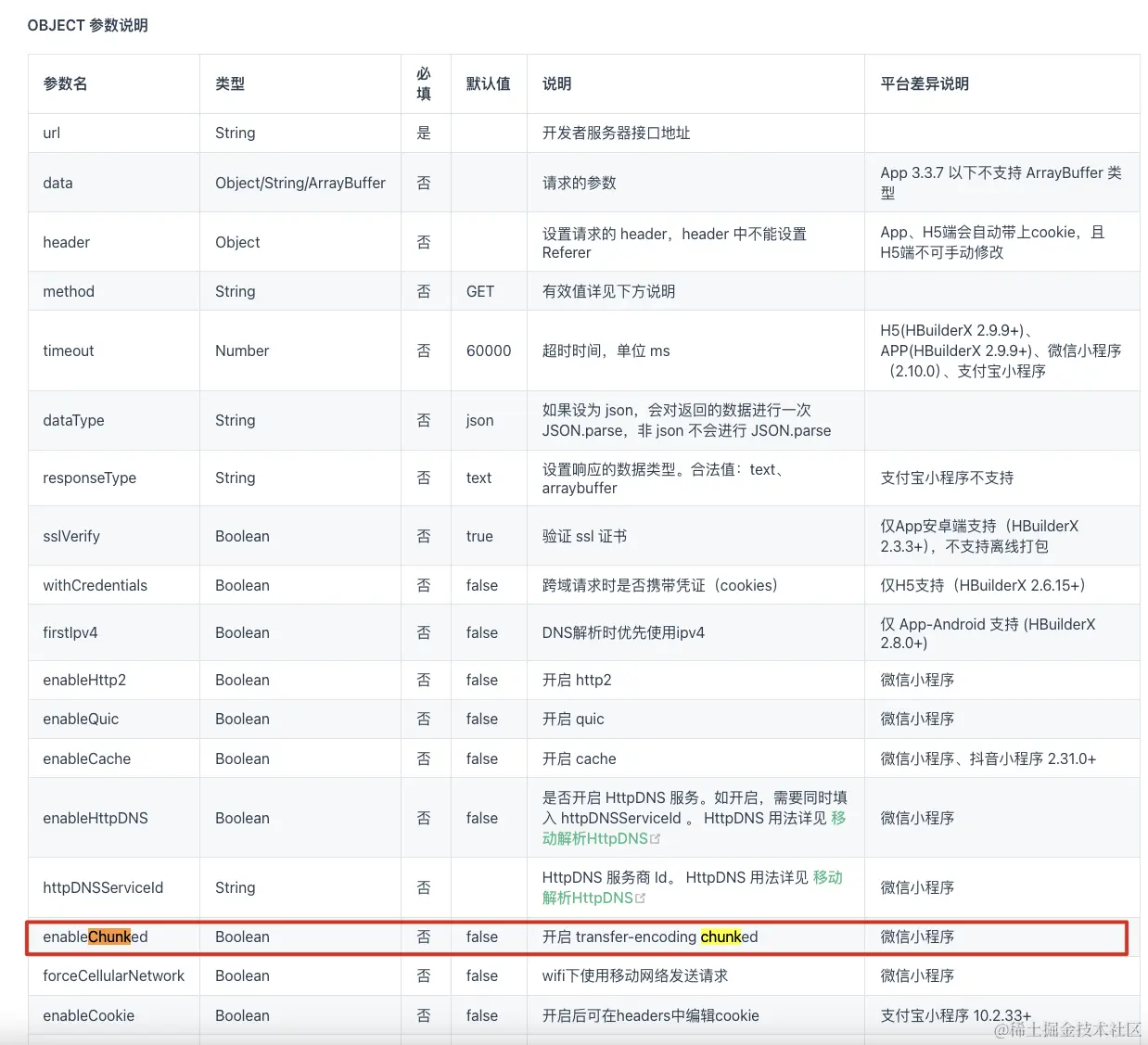Click 微信小程序、抖音小程序 2.31.0+ note
This screenshot has height=1045, width=1148.
988,758
